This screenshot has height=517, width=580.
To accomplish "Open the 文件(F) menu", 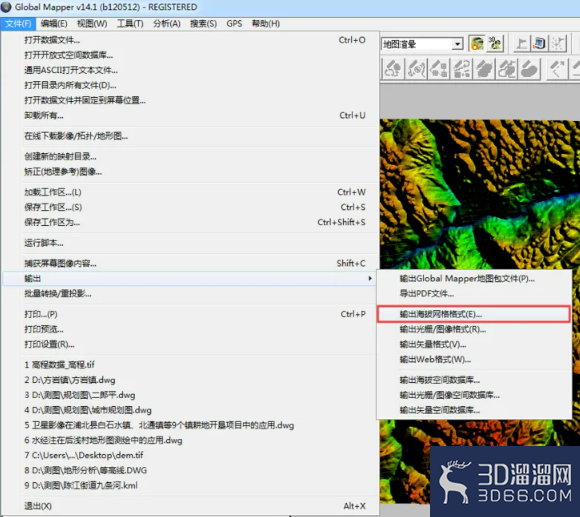I will [x=18, y=24].
